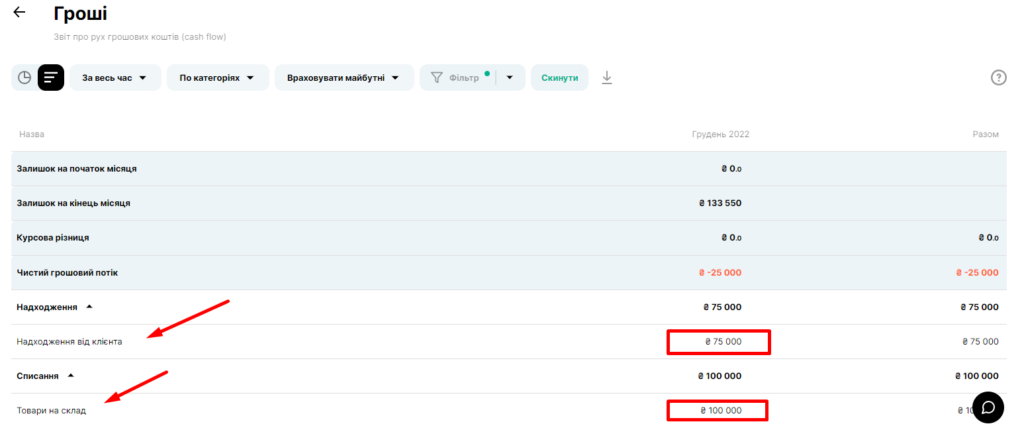This screenshot has height=430, width=1024.
Task: Open the Фільтр filter button
Action: coord(456,78)
